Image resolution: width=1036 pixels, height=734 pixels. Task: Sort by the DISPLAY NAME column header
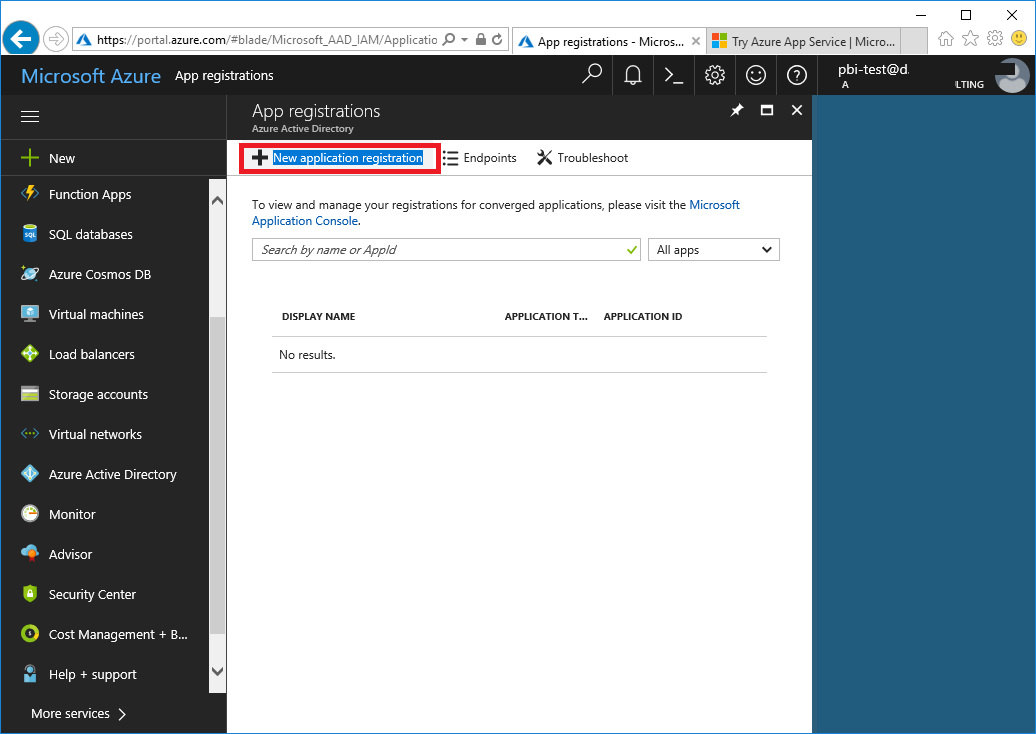tap(318, 316)
